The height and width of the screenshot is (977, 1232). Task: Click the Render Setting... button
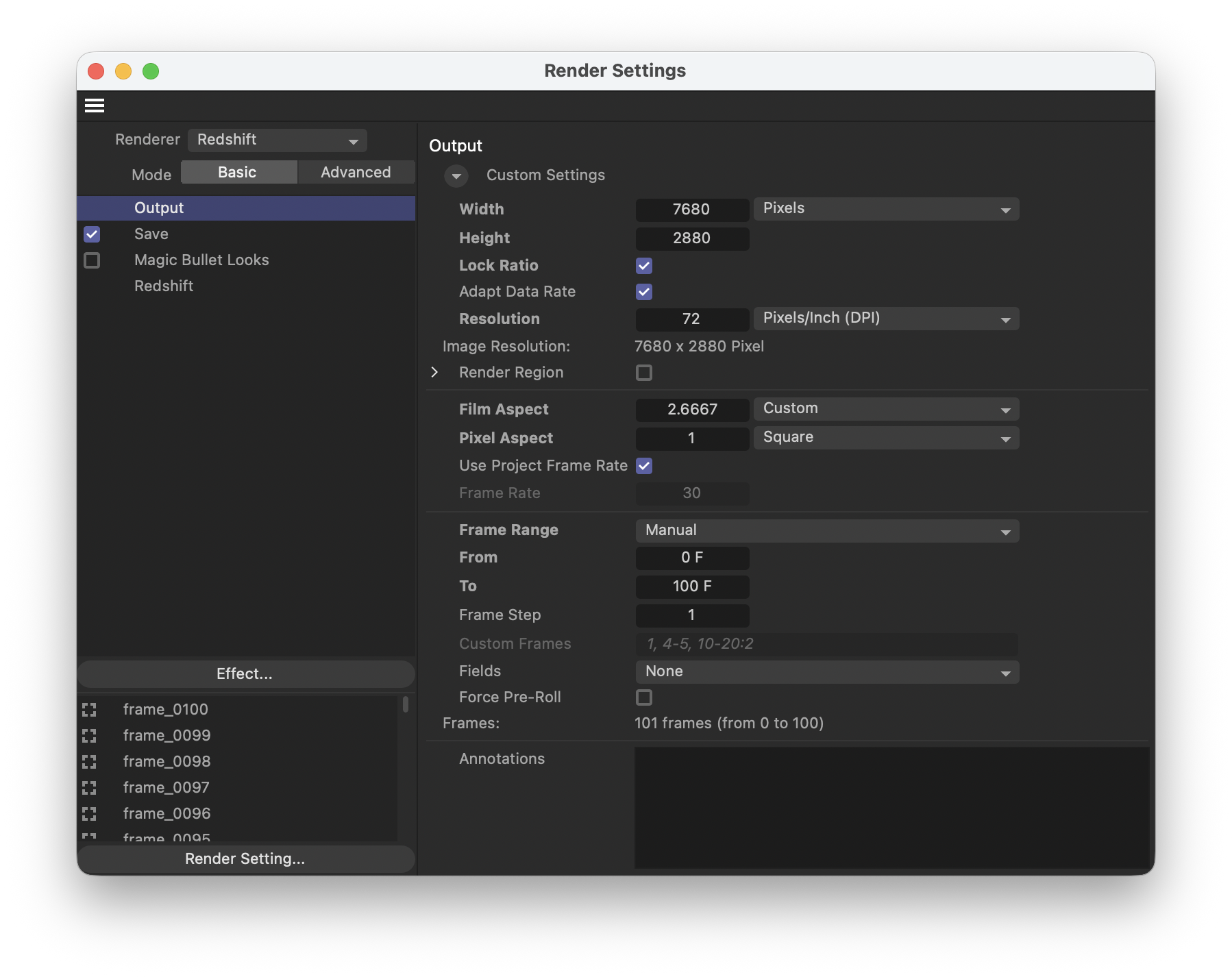tap(245, 858)
